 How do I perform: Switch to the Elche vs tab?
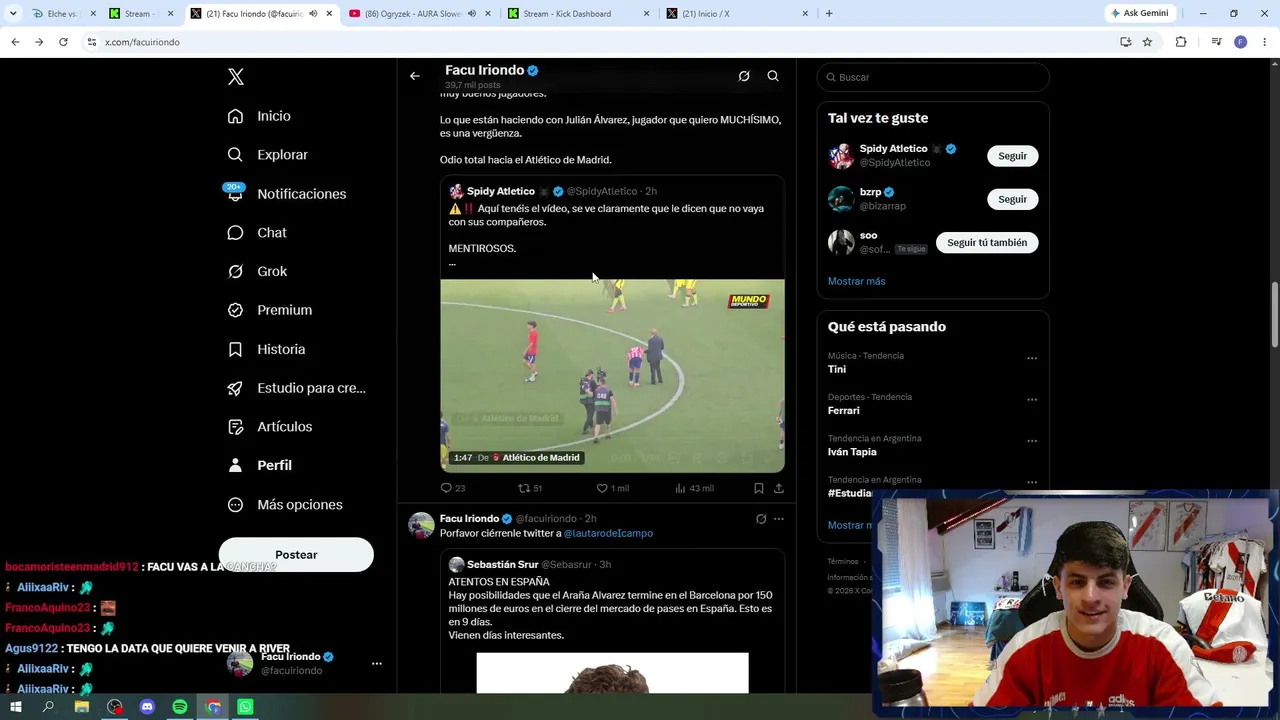point(62,14)
